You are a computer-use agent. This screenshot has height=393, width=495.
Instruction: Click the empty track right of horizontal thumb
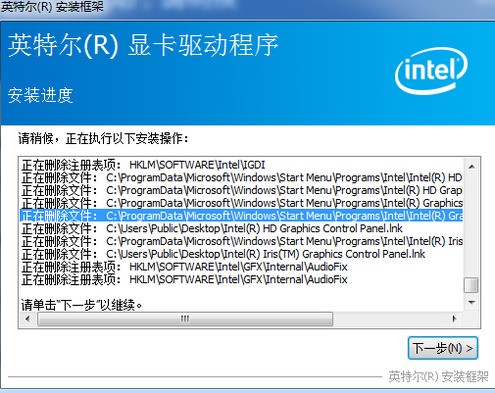point(390,319)
